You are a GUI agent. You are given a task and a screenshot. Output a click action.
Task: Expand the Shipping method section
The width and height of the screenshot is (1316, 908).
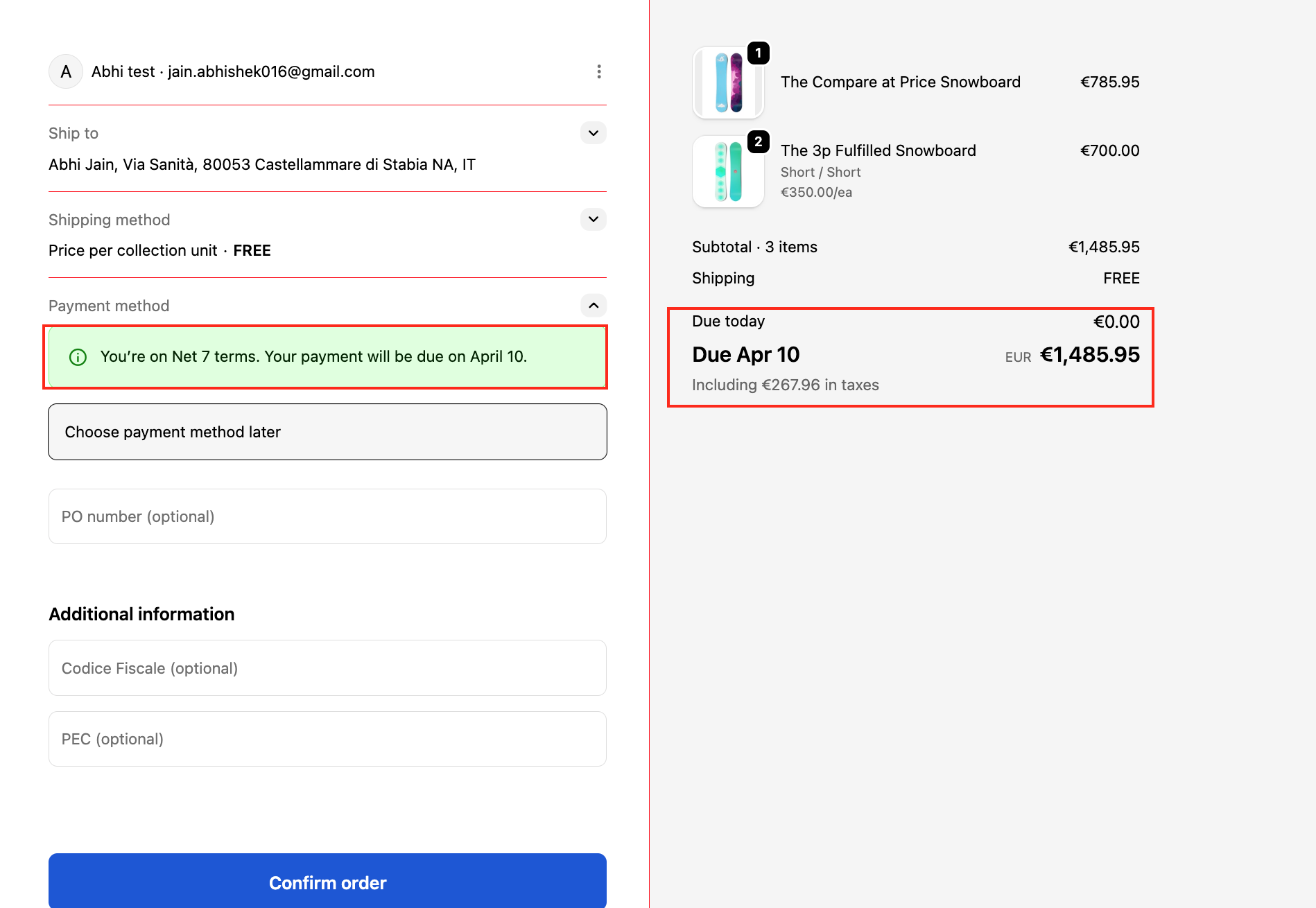click(594, 220)
